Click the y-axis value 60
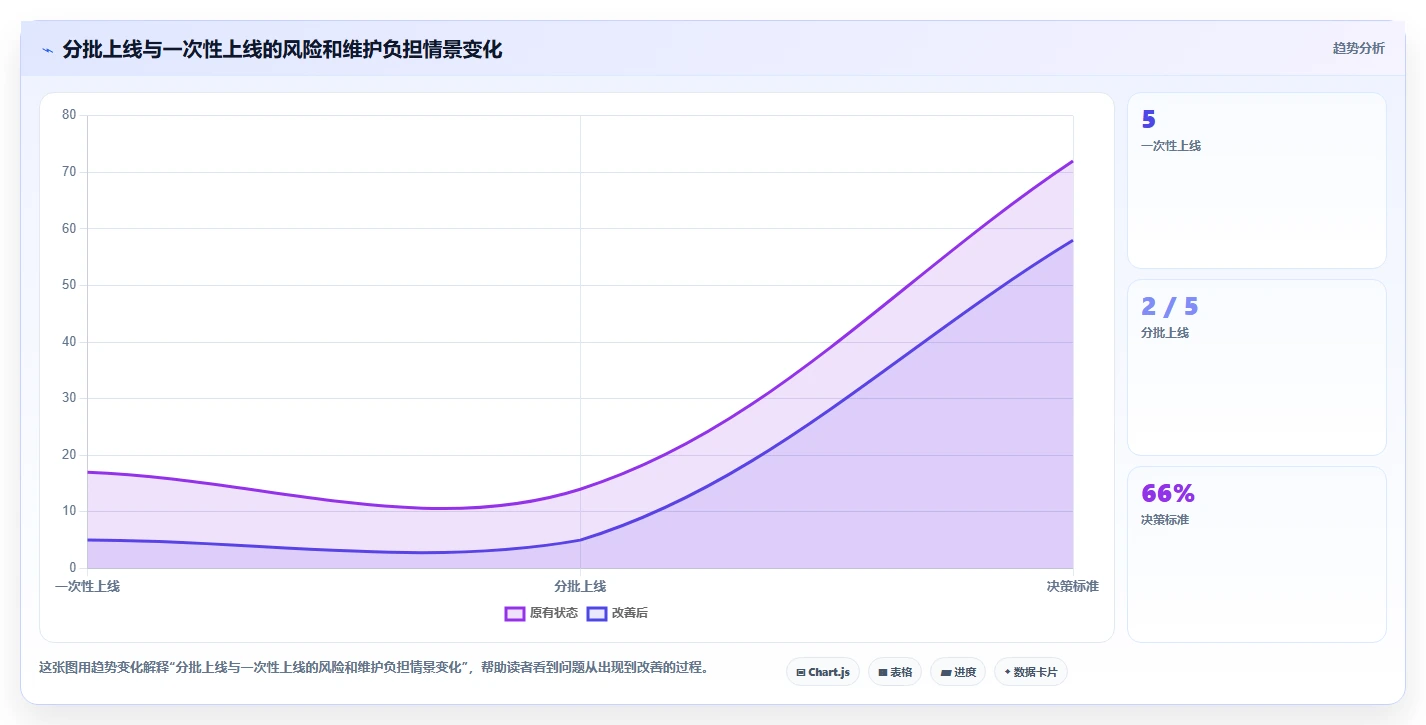Viewport: 1426px width, 725px height. pyautogui.click(x=69, y=228)
